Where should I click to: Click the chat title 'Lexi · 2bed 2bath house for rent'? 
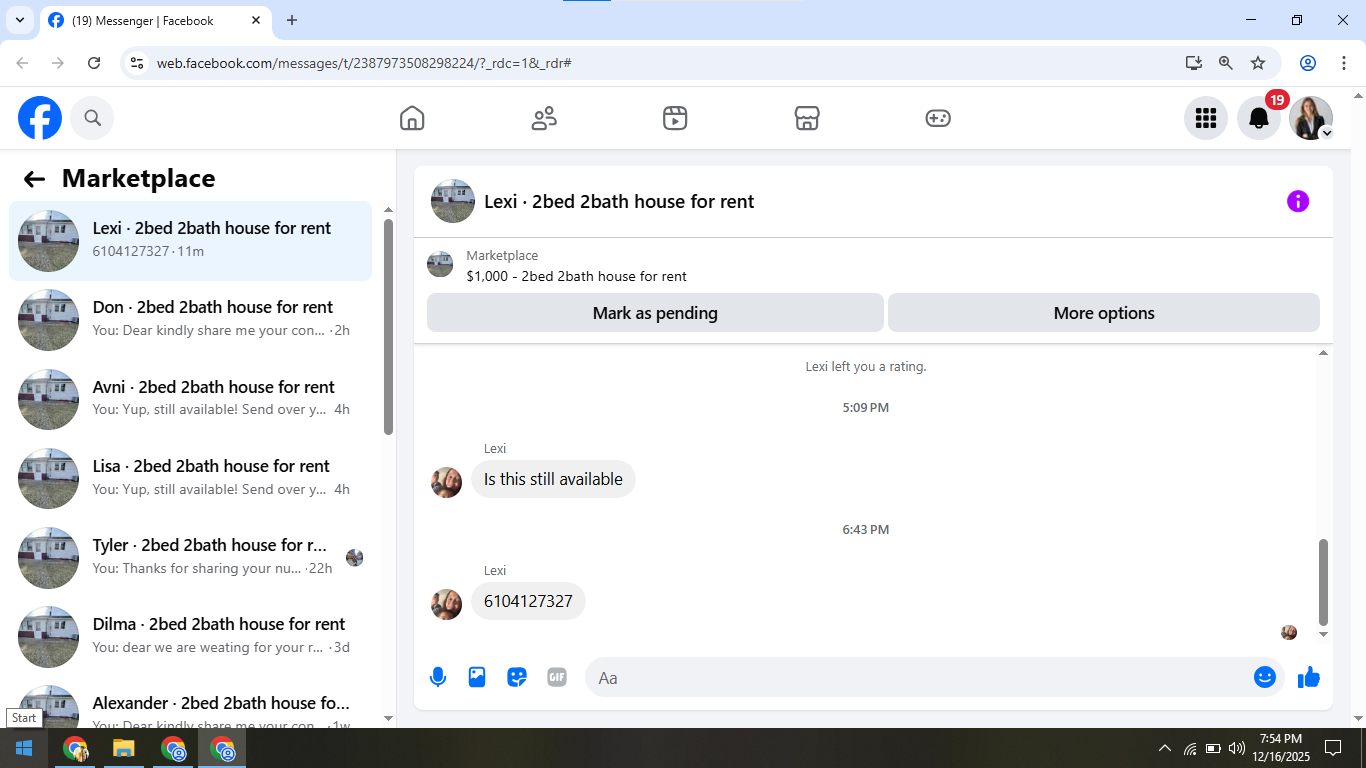pyautogui.click(x=619, y=201)
